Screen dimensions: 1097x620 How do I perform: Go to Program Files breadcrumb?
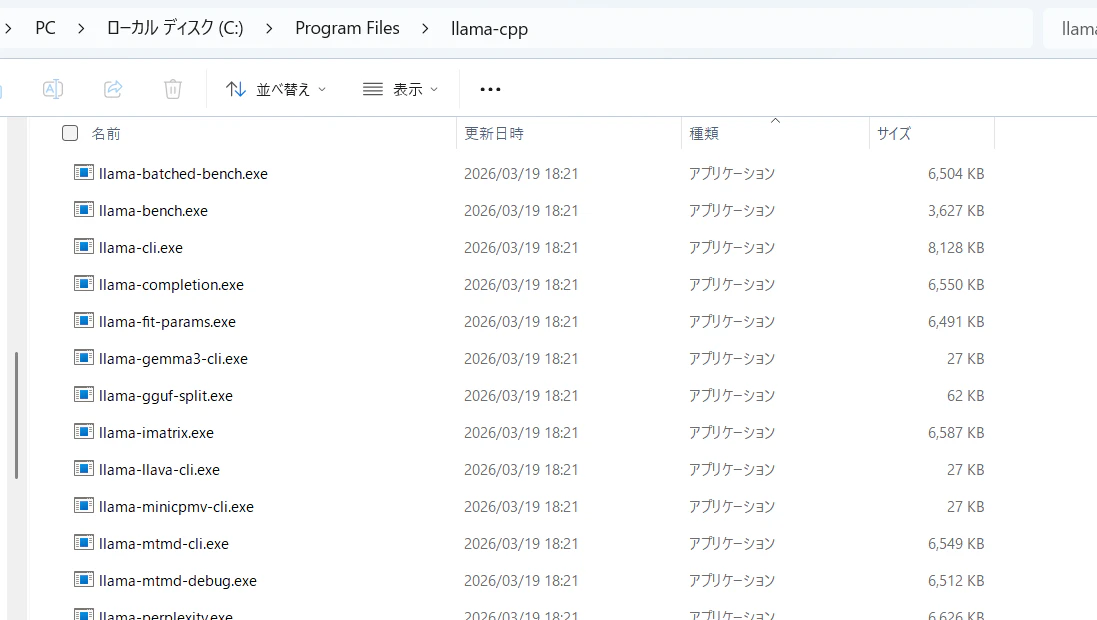(x=347, y=28)
